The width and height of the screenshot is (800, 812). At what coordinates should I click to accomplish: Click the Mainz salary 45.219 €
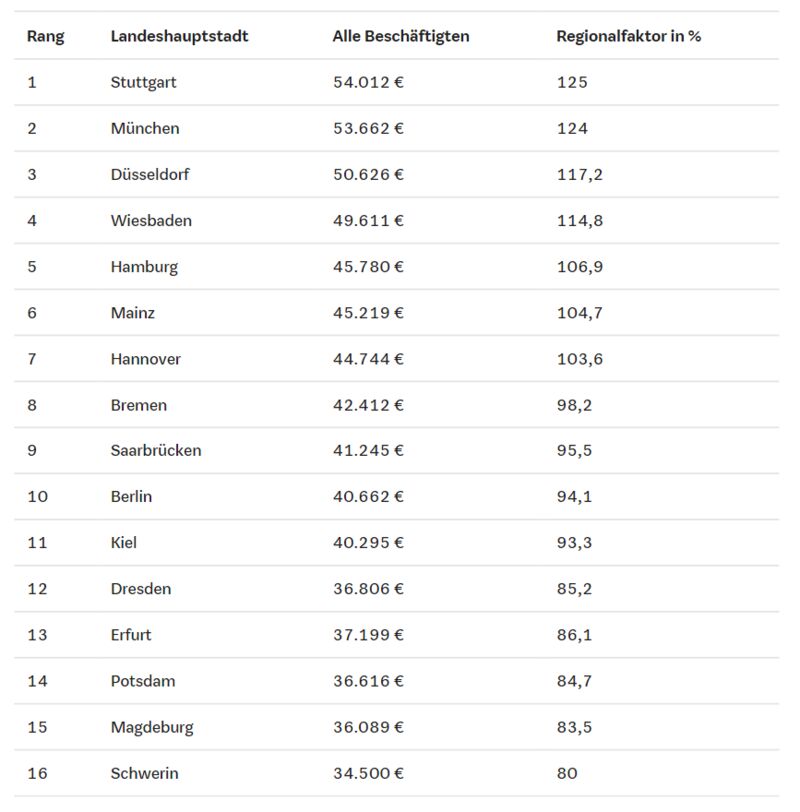[x=368, y=313]
